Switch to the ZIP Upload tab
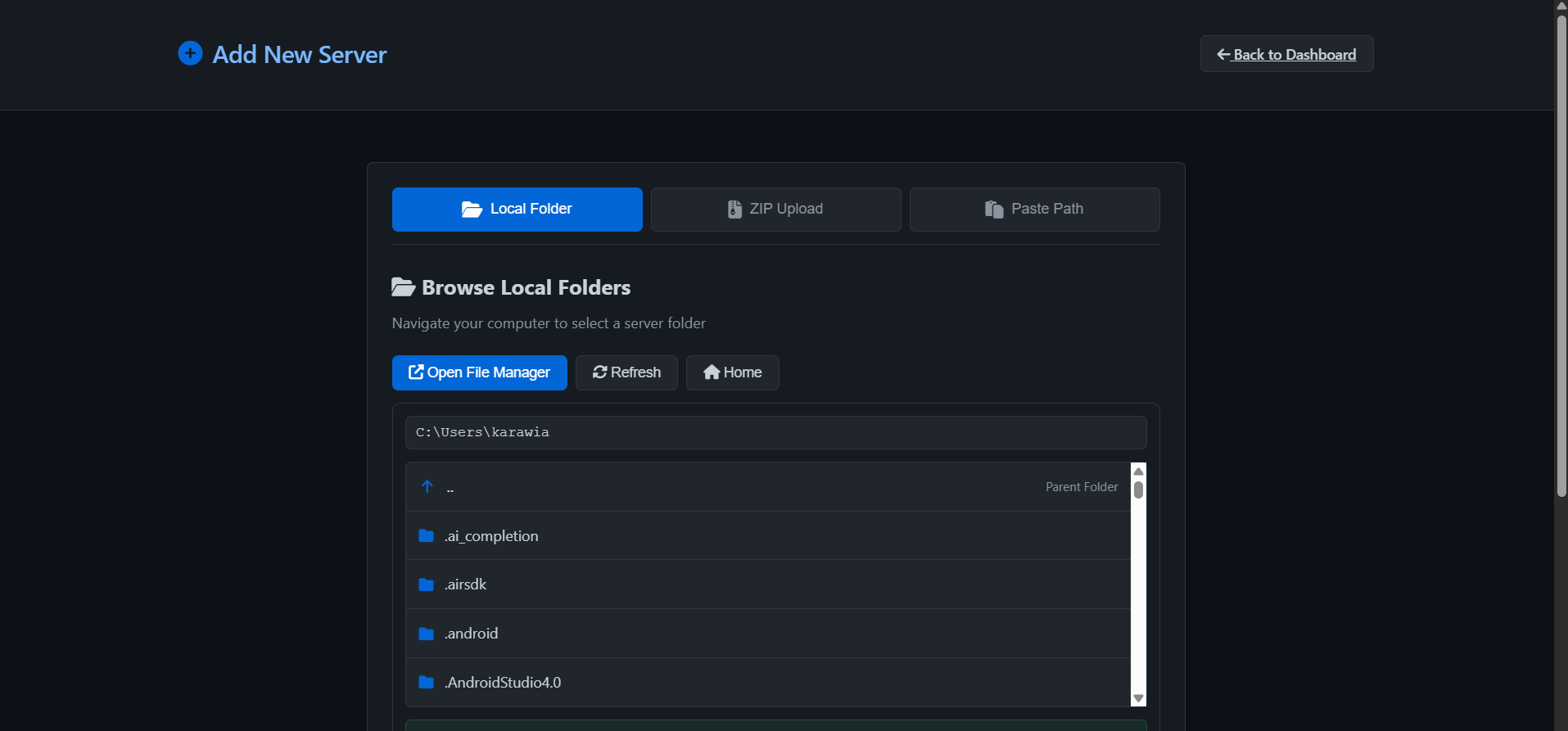This screenshot has height=731, width=1568. [775, 210]
